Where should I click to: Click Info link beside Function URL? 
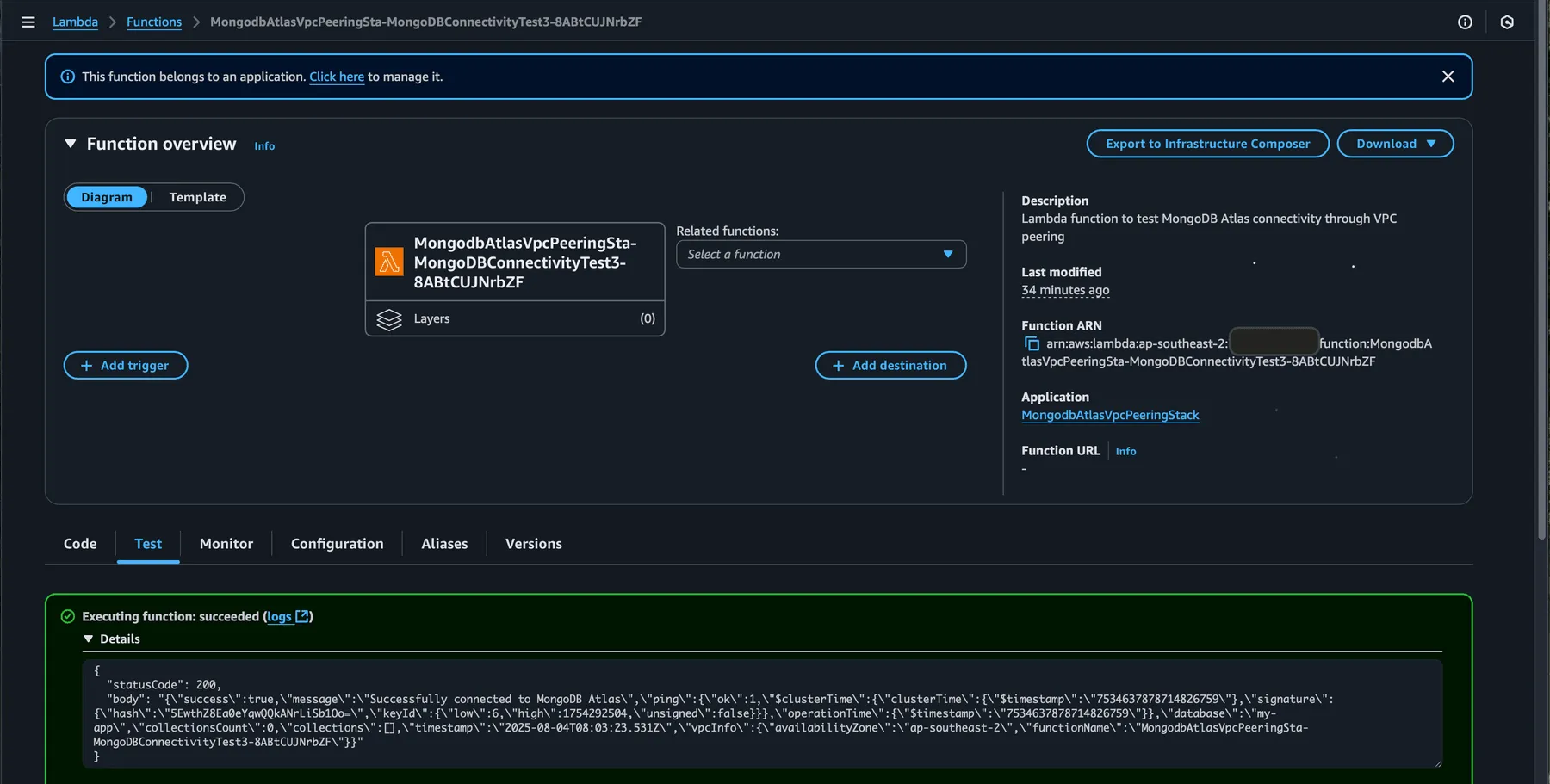[1125, 451]
